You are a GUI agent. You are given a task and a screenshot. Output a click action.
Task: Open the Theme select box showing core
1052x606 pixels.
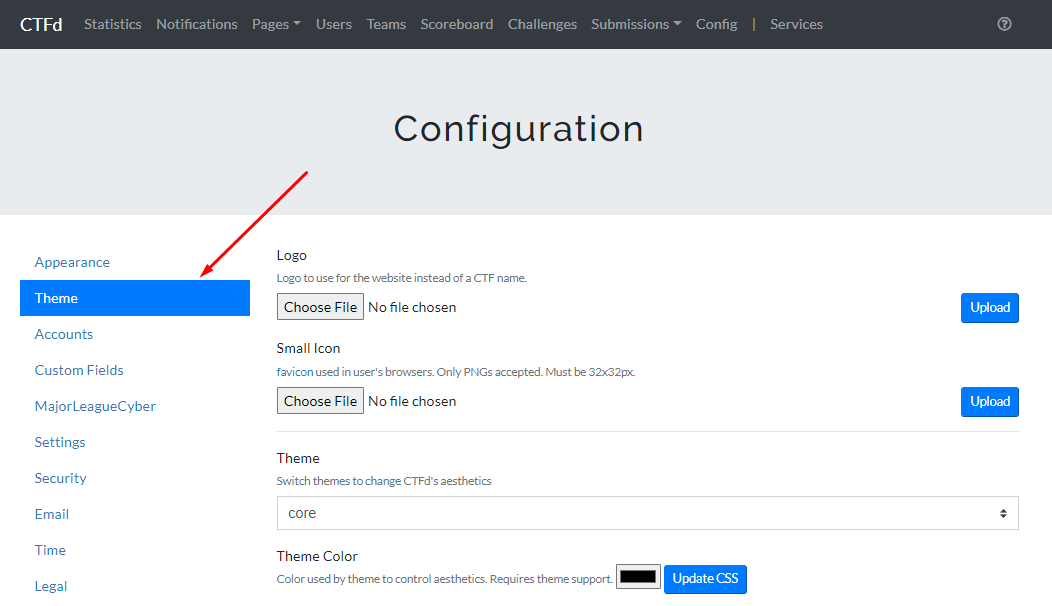tap(647, 513)
